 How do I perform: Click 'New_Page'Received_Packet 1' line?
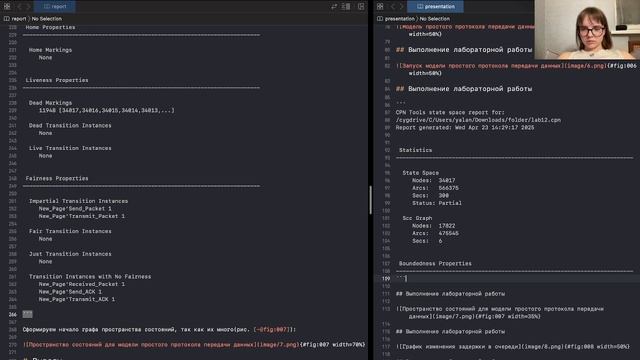click(82, 284)
